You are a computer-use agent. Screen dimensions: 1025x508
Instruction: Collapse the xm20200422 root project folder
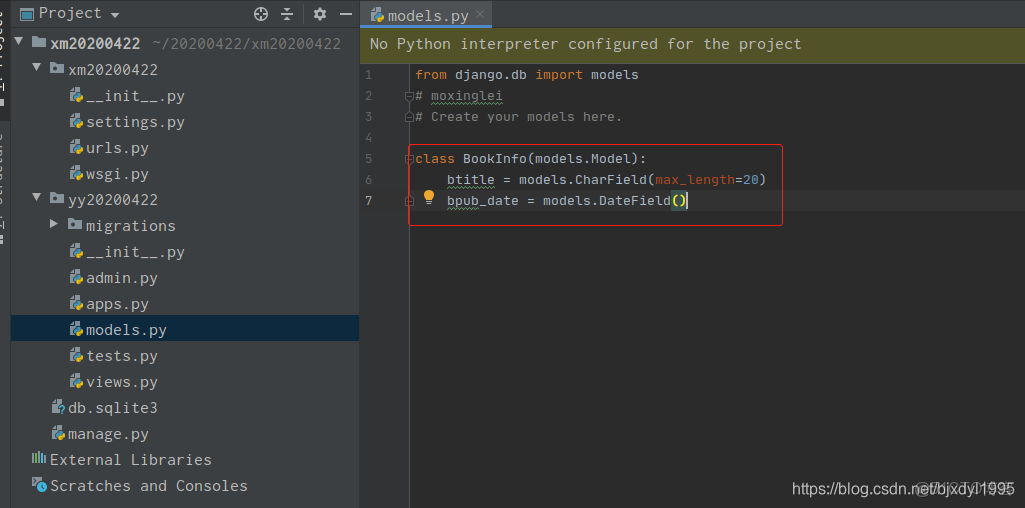tap(18, 41)
